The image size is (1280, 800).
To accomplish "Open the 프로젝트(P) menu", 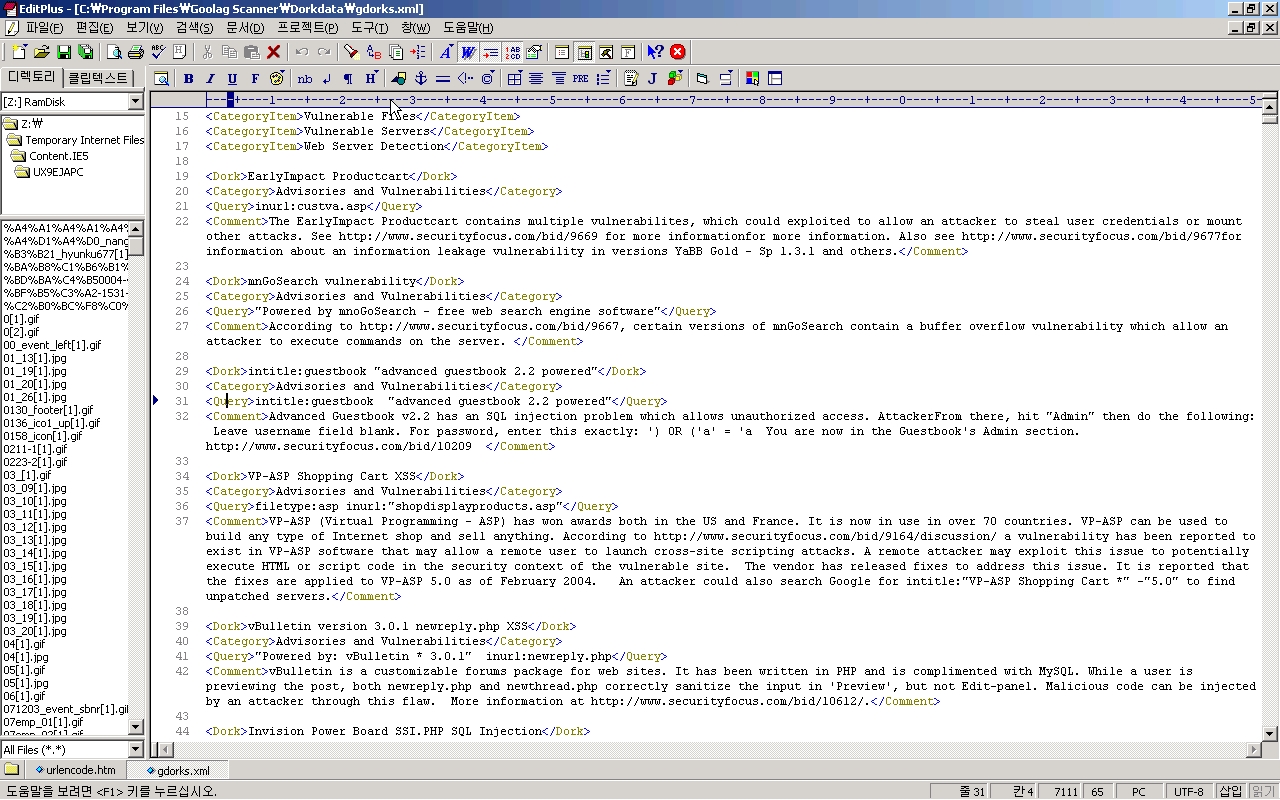I will pos(307,28).
